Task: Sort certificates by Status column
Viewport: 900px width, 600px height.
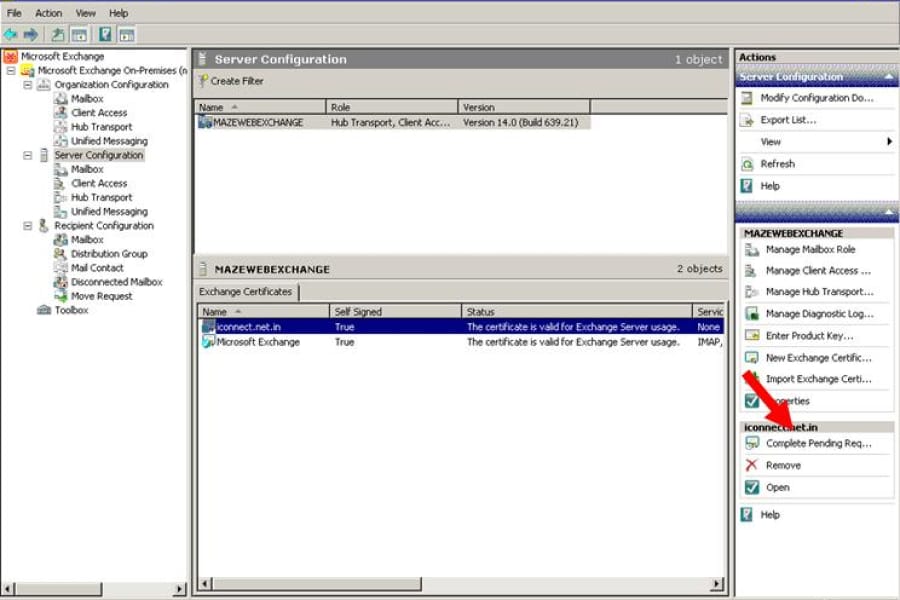Action: tap(577, 312)
